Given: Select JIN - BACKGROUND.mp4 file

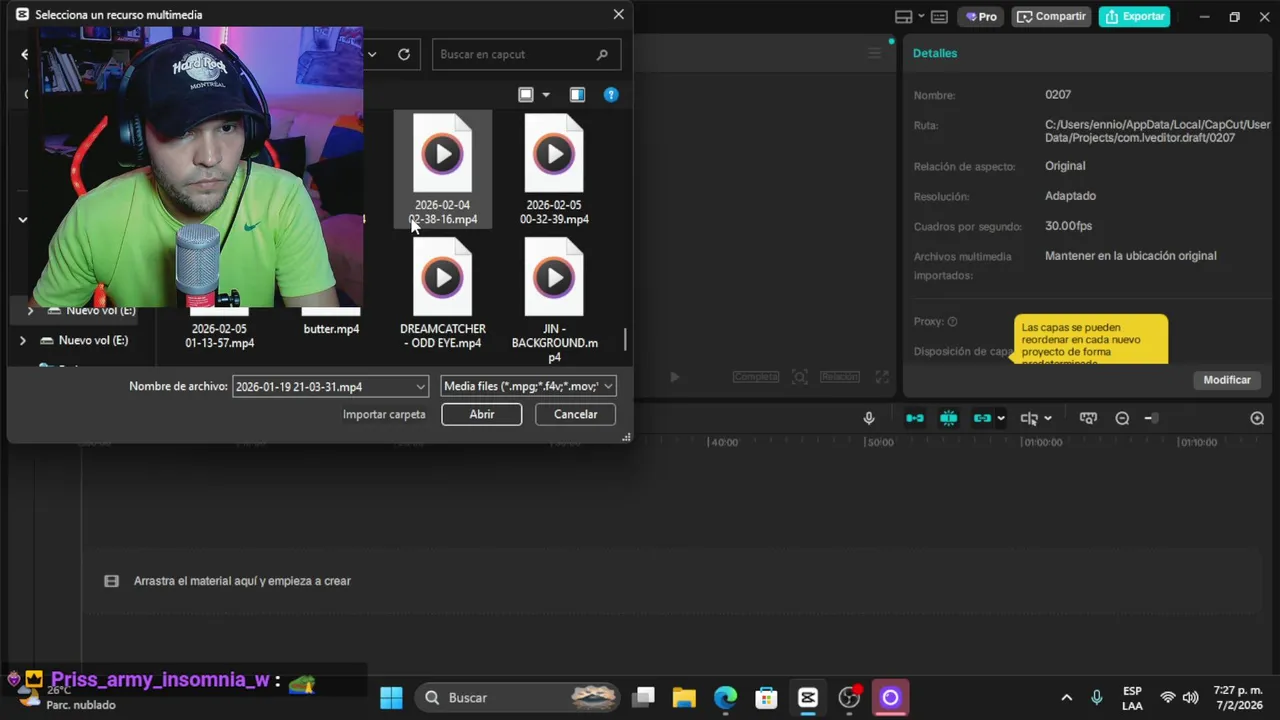Looking at the screenshot, I should (x=554, y=300).
